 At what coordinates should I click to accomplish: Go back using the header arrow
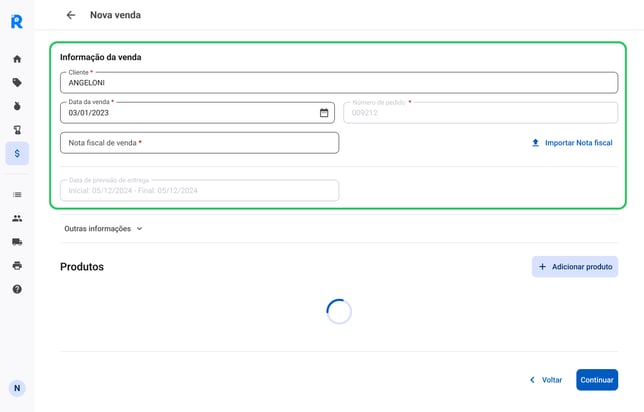click(x=71, y=15)
